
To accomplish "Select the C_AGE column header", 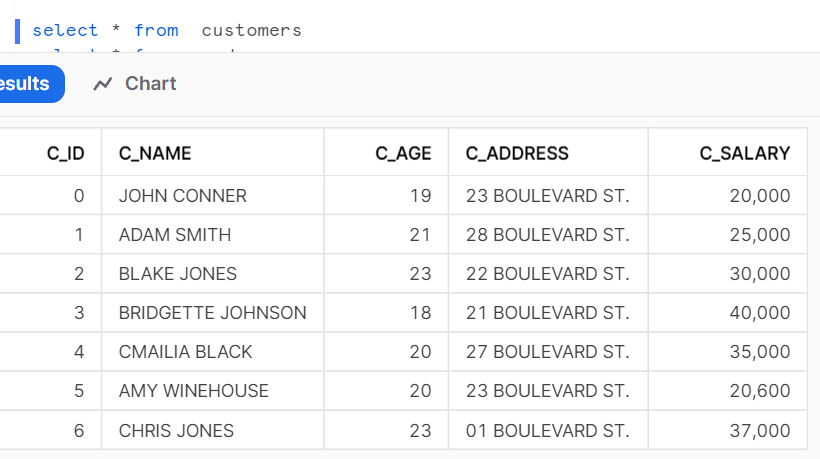I will click(x=386, y=153).
